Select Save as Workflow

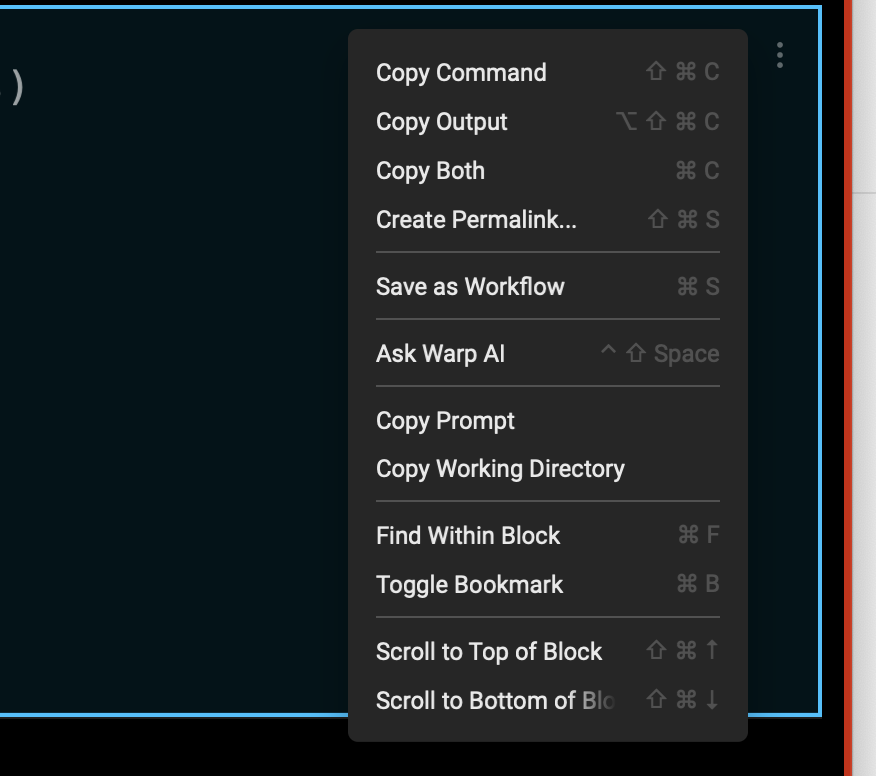tap(468, 287)
